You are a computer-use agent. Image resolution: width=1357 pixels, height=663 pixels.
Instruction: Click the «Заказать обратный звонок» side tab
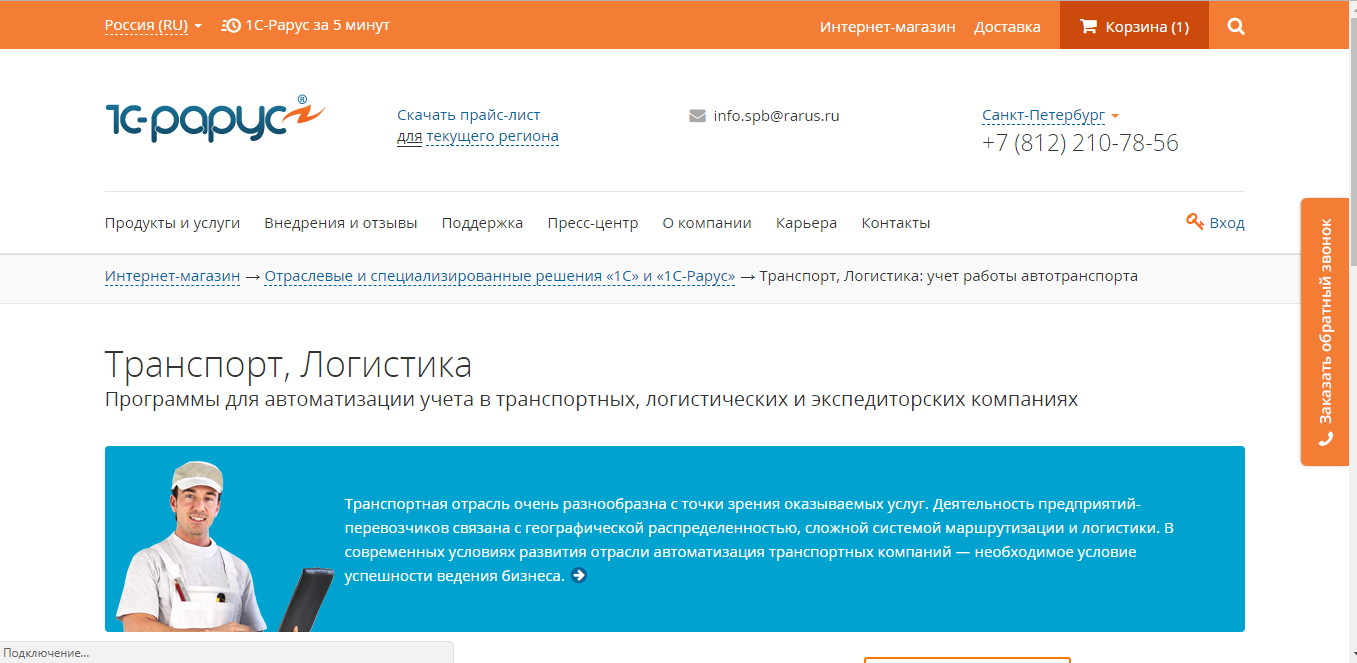[x=1324, y=330]
